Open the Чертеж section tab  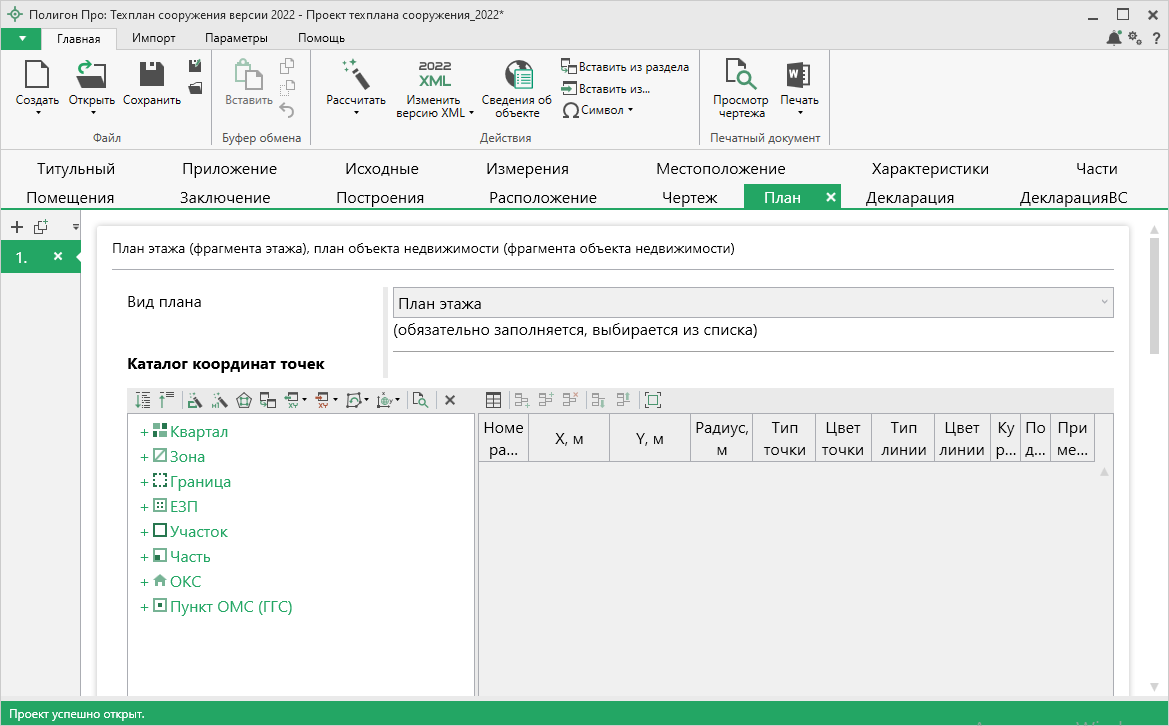[x=689, y=197]
